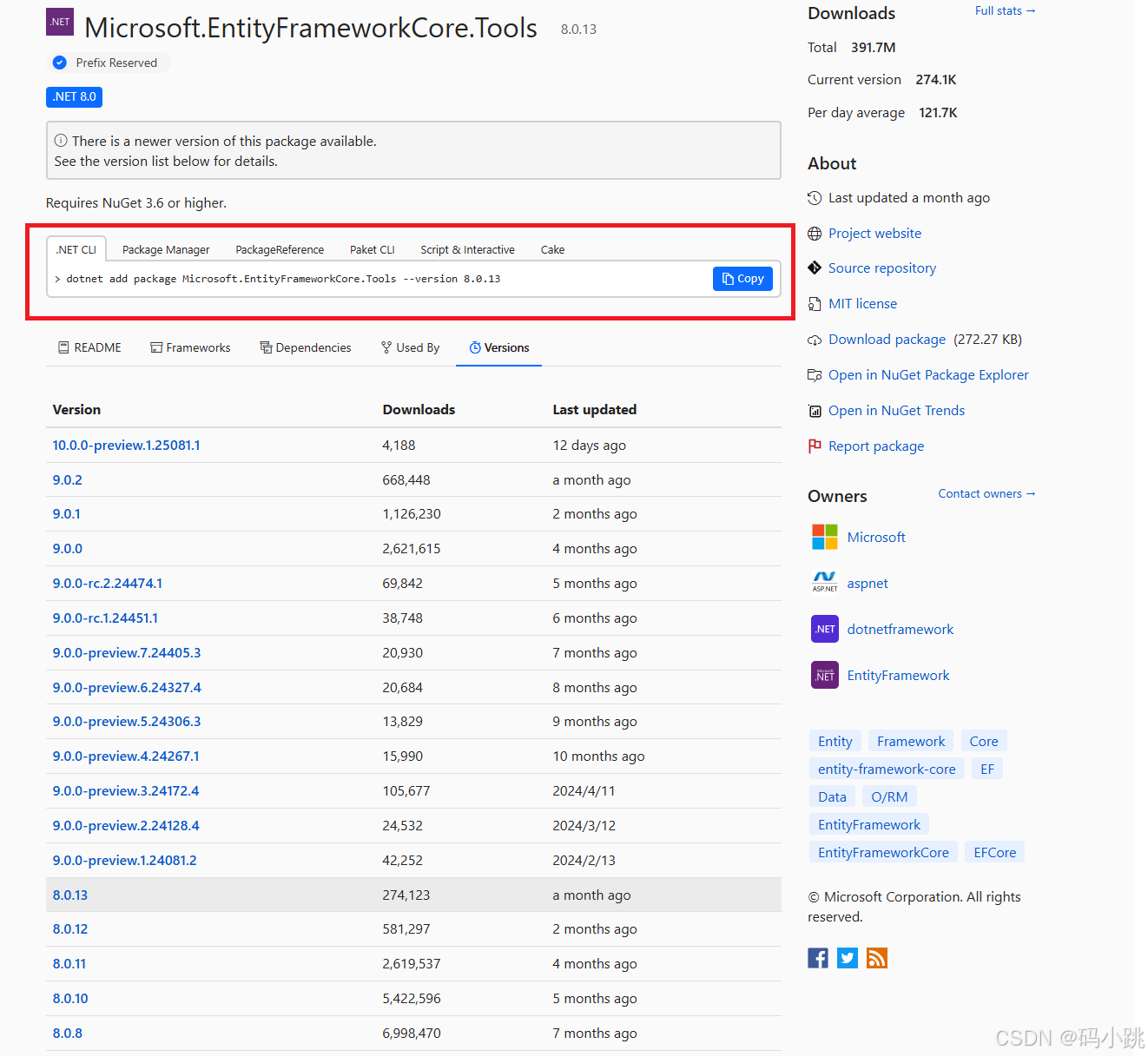Click the aspnet owner avatar
1148x1057 pixels.
pos(824,583)
